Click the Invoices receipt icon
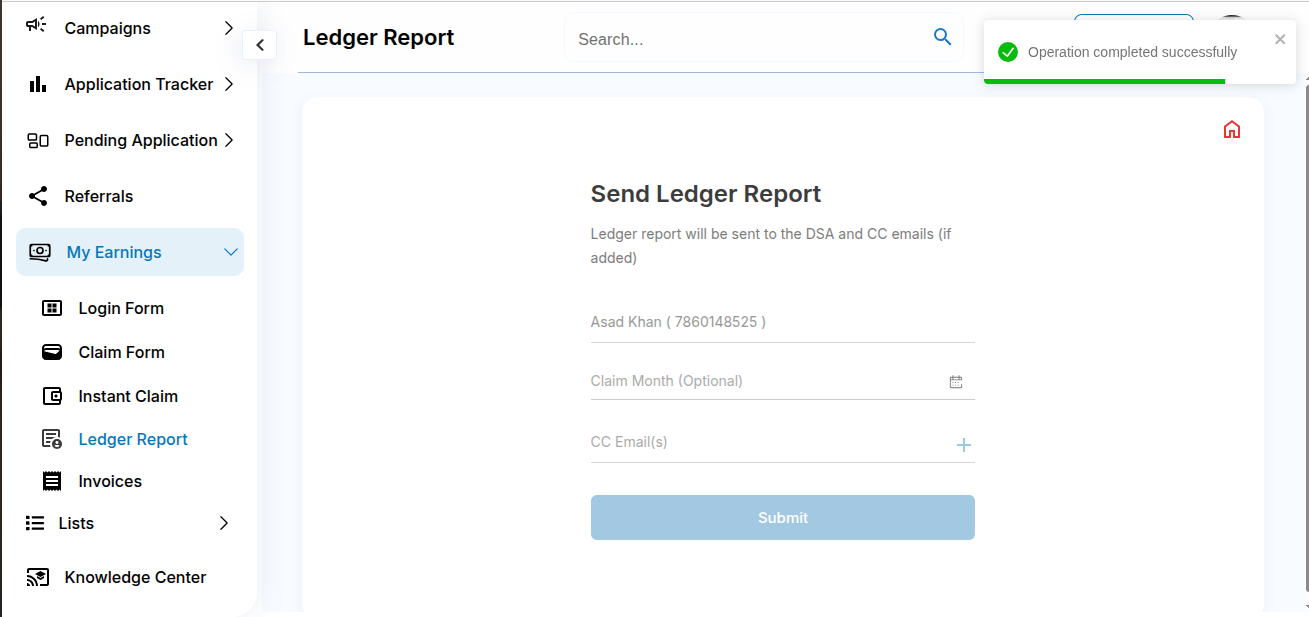This screenshot has width=1309, height=617. pos(52,481)
